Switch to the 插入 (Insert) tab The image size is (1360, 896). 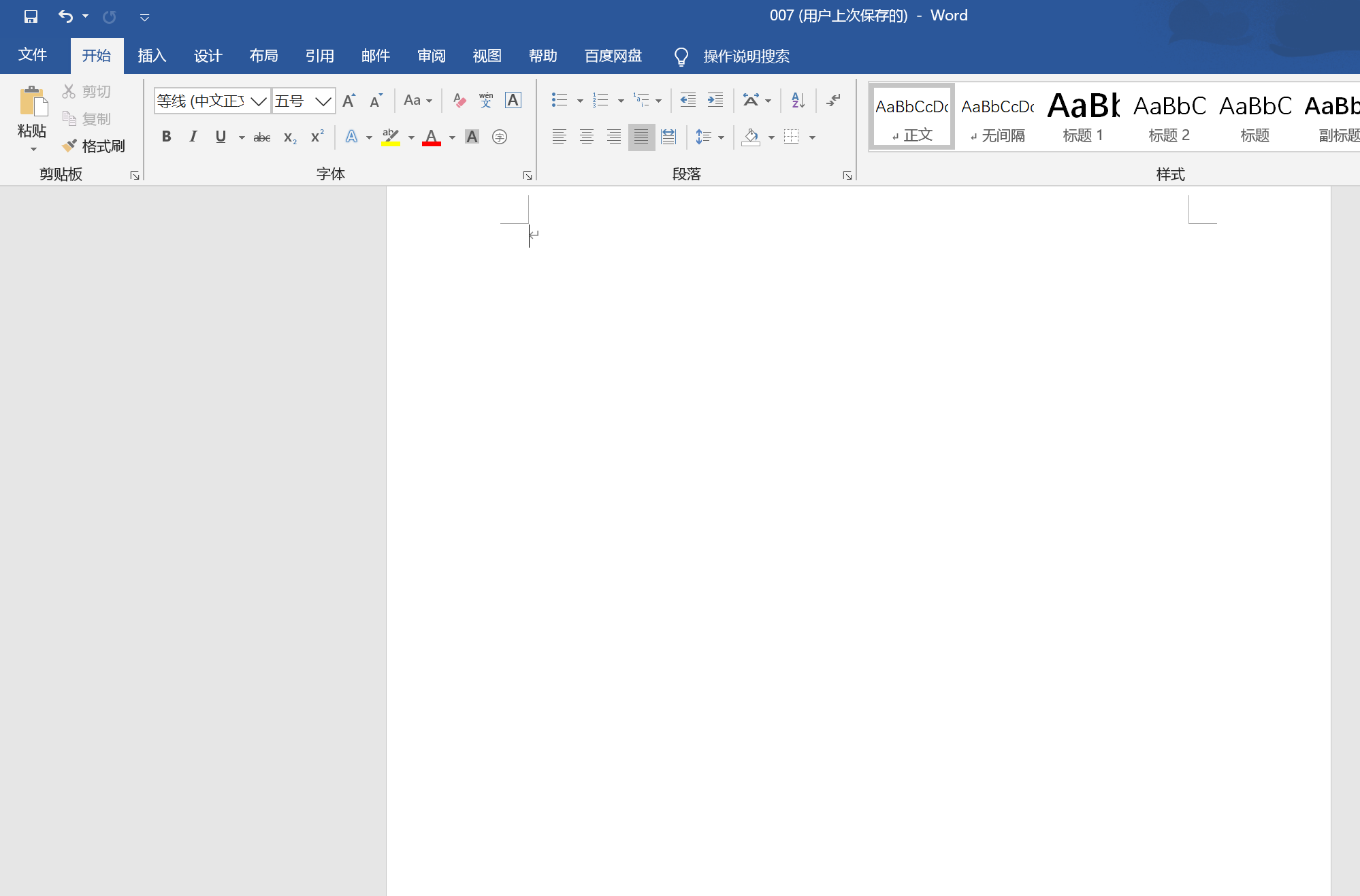coord(152,56)
